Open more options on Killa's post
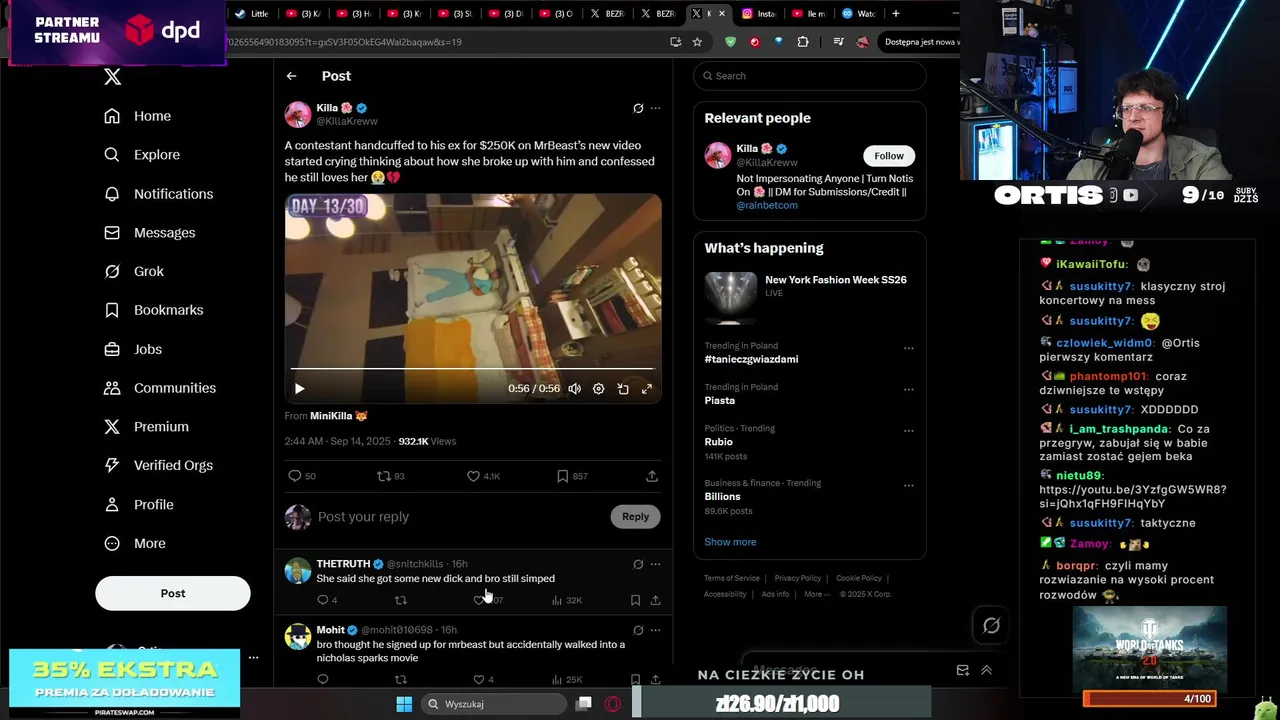Image resolution: width=1280 pixels, height=720 pixels. coord(656,108)
